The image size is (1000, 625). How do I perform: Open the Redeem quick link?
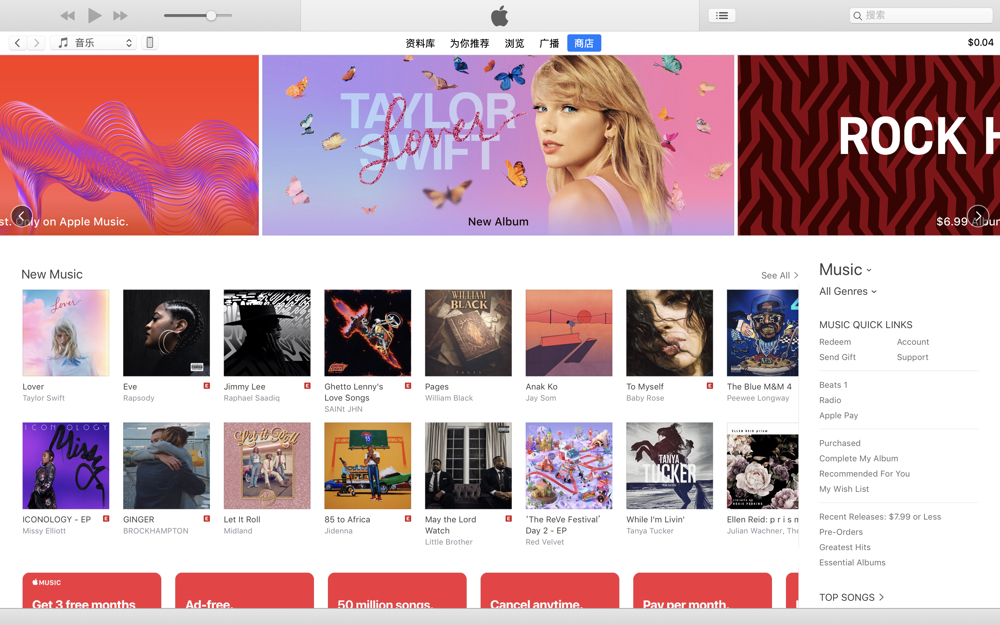(x=835, y=342)
